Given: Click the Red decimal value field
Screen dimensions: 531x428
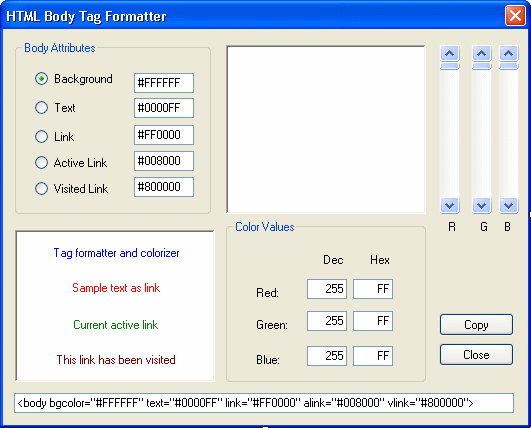Looking at the screenshot, I should [x=327, y=289].
